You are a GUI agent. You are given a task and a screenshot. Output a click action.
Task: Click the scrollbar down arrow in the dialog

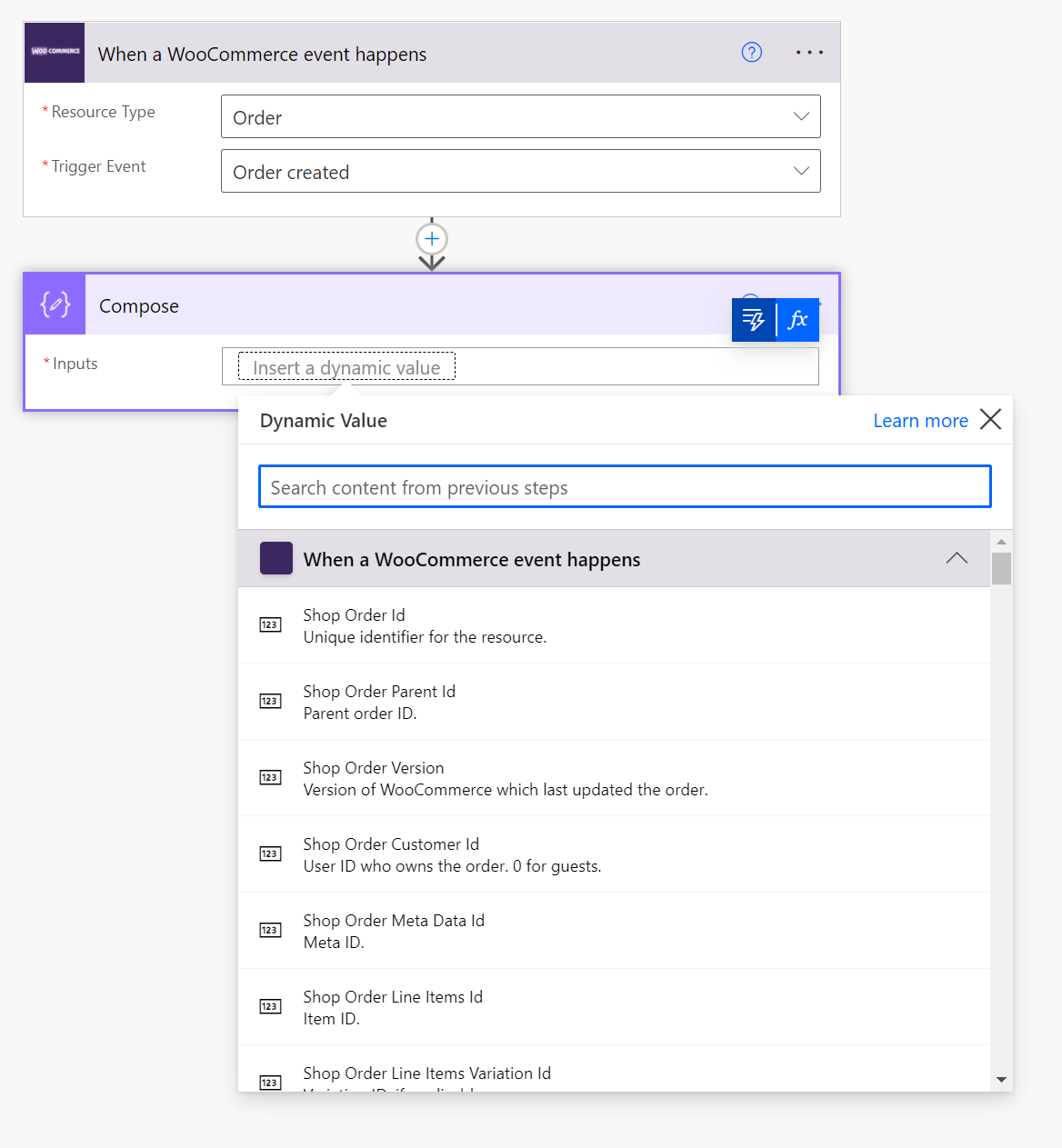[1001, 1080]
